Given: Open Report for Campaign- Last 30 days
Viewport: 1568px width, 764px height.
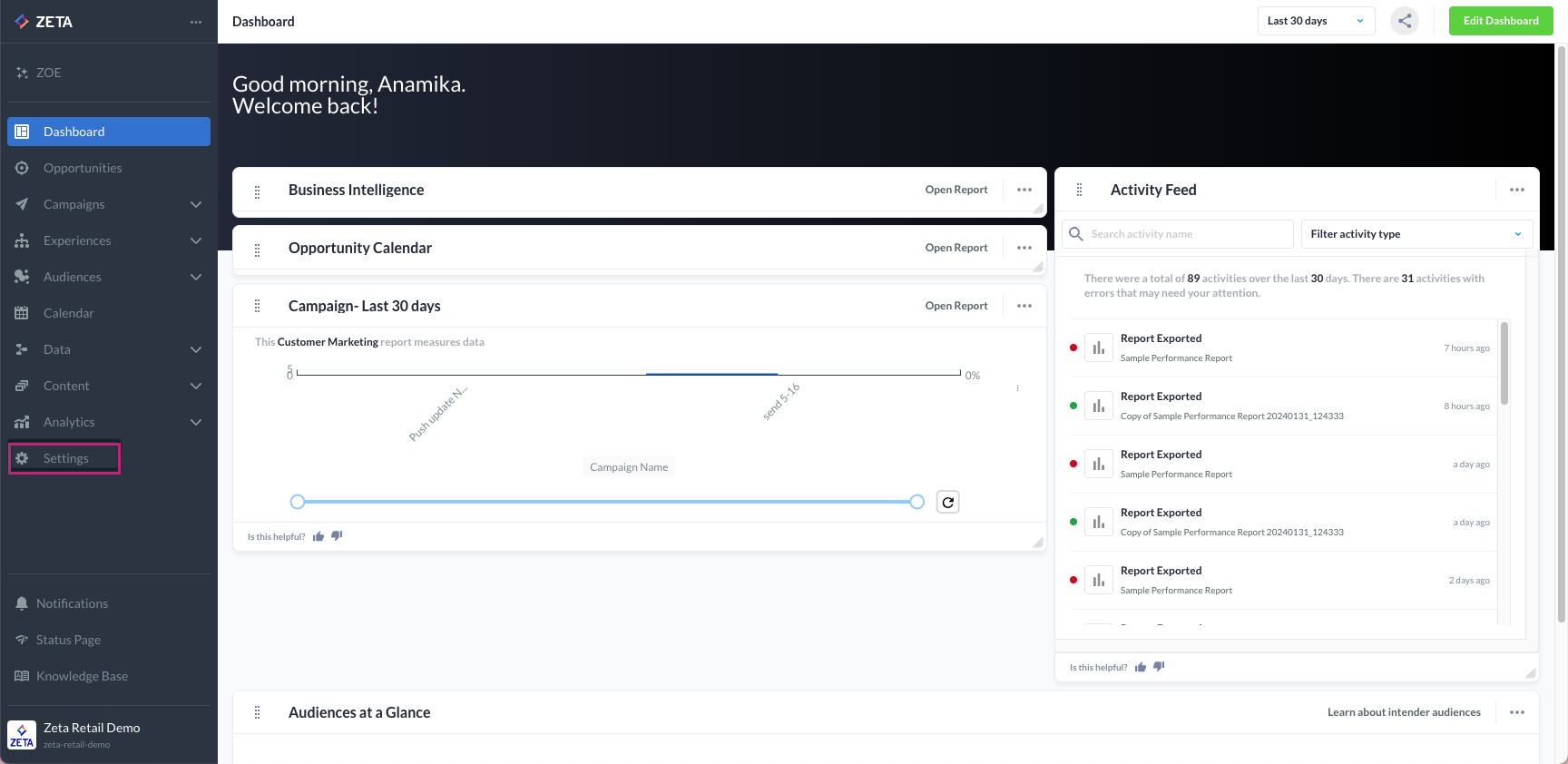Looking at the screenshot, I should click(x=955, y=306).
